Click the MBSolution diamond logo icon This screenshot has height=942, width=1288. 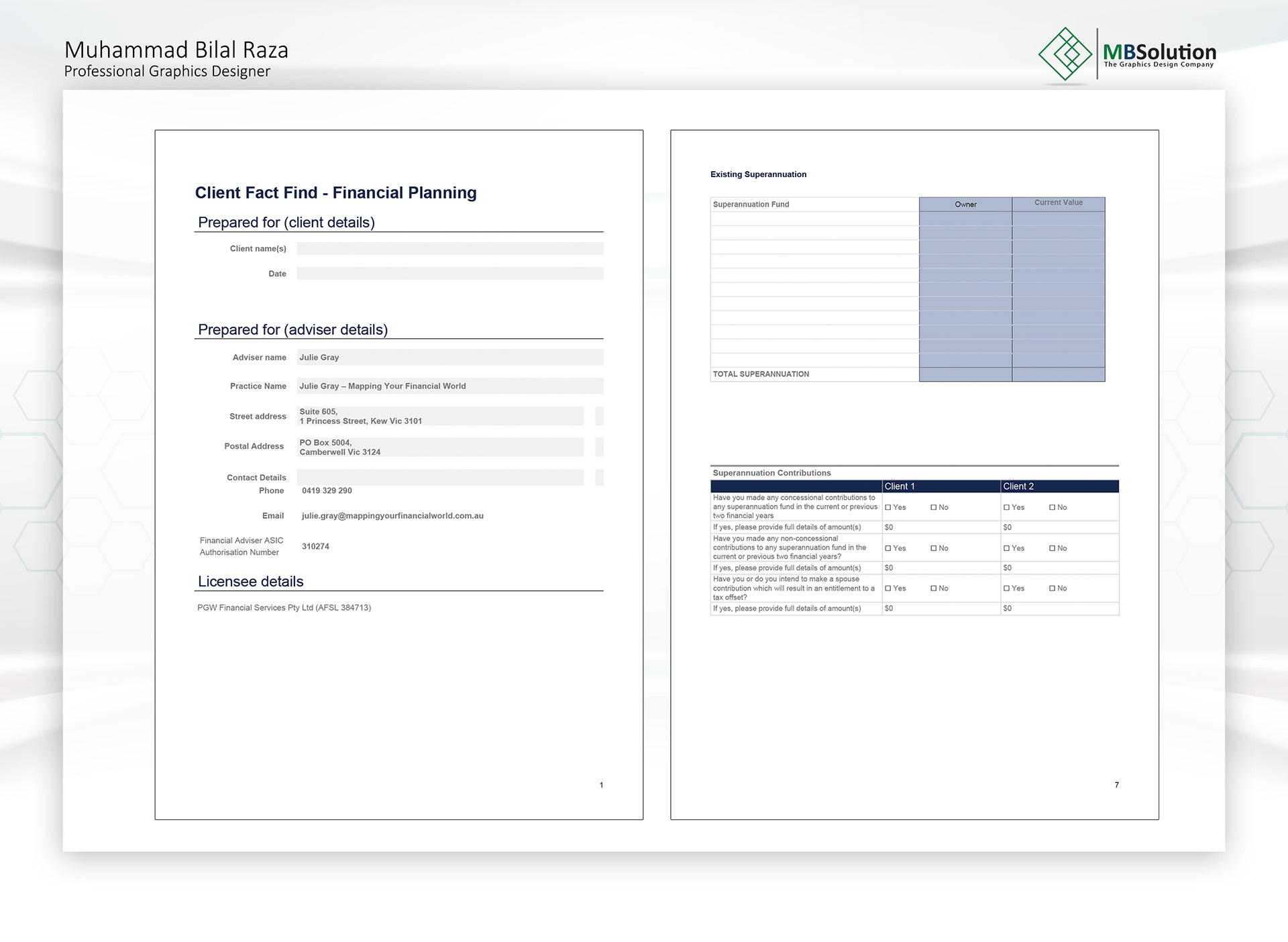click(x=1065, y=54)
